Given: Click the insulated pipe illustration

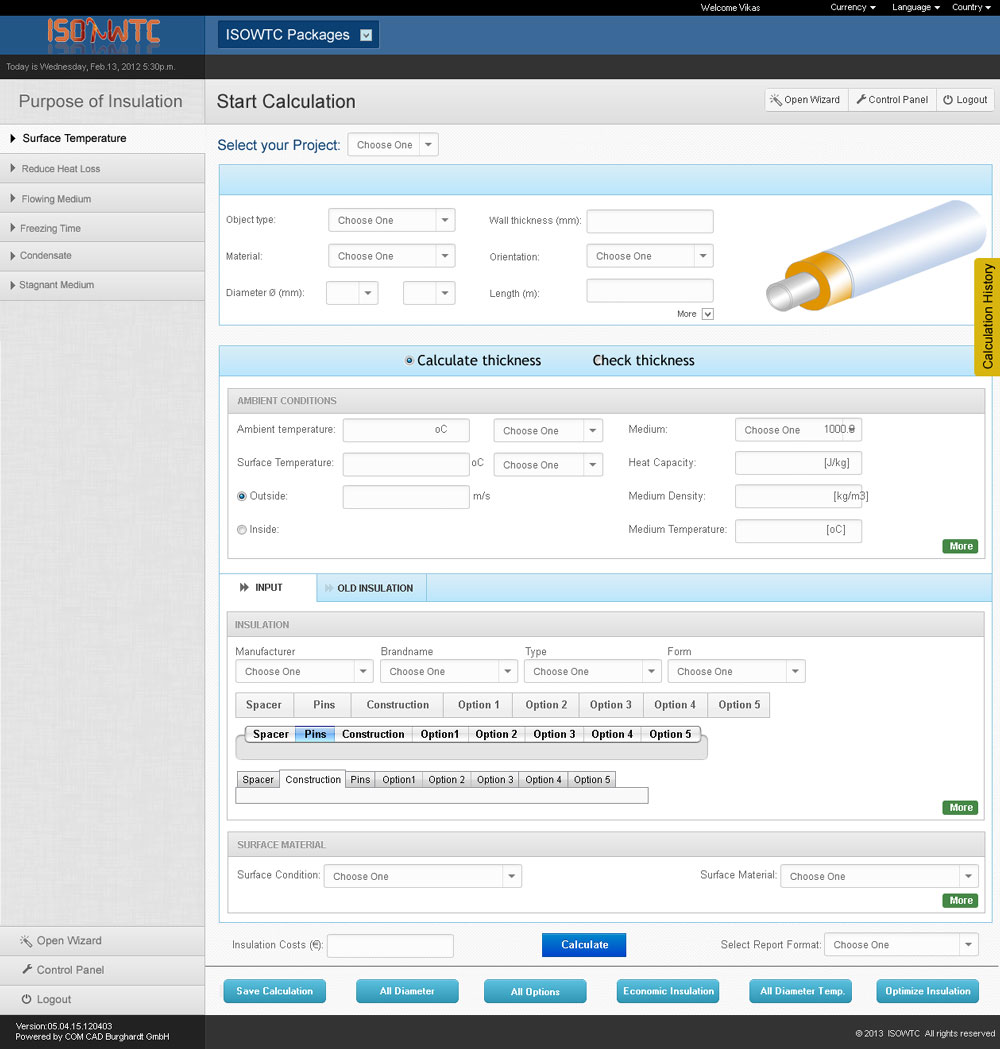Looking at the screenshot, I should point(876,257).
